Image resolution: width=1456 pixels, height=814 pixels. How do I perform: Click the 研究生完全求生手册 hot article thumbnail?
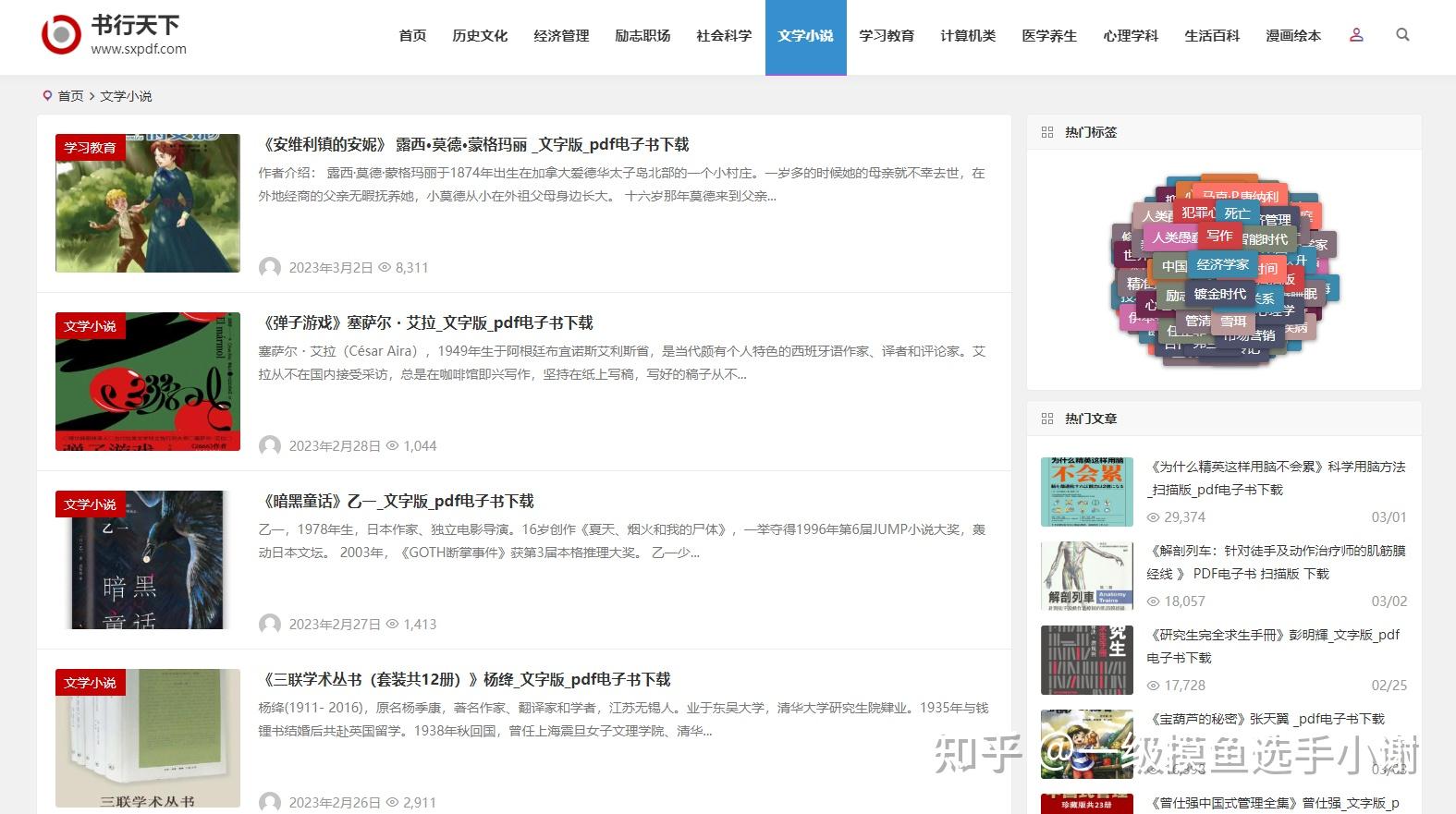pyautogui.click(x=1087, y=660)
